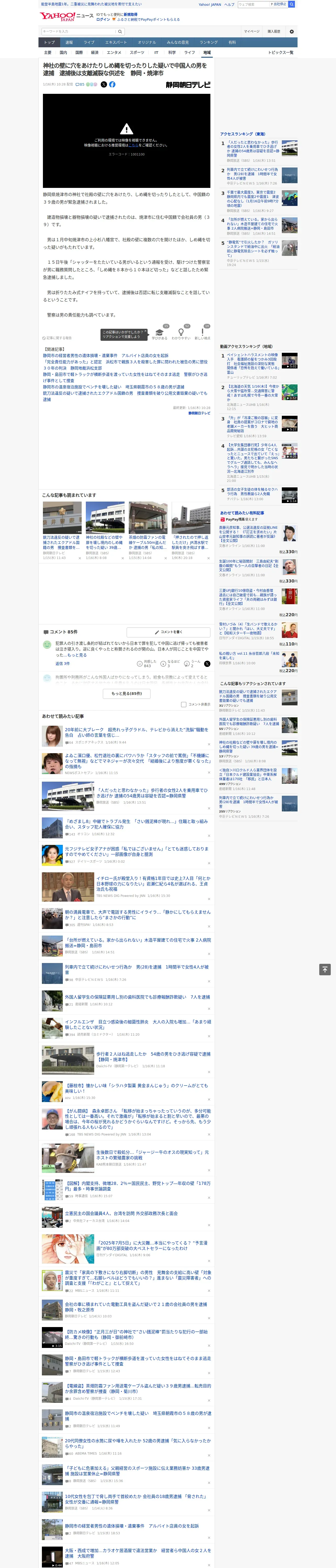Open ranking item 1 thumbnail in アクセスランキング
Viewport: 336px width, 1568px height.
tap(290, 148)
